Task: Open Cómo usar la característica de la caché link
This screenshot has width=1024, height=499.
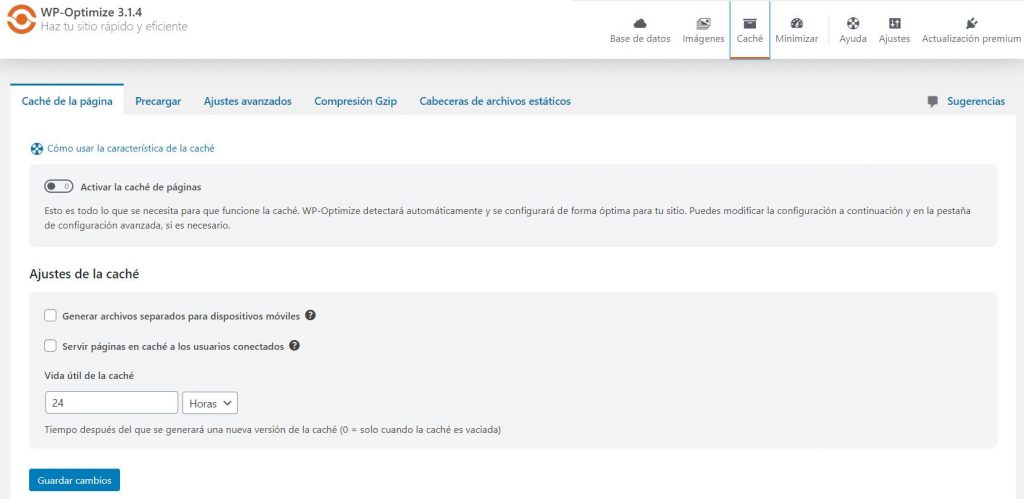Action: click(131, 148)
